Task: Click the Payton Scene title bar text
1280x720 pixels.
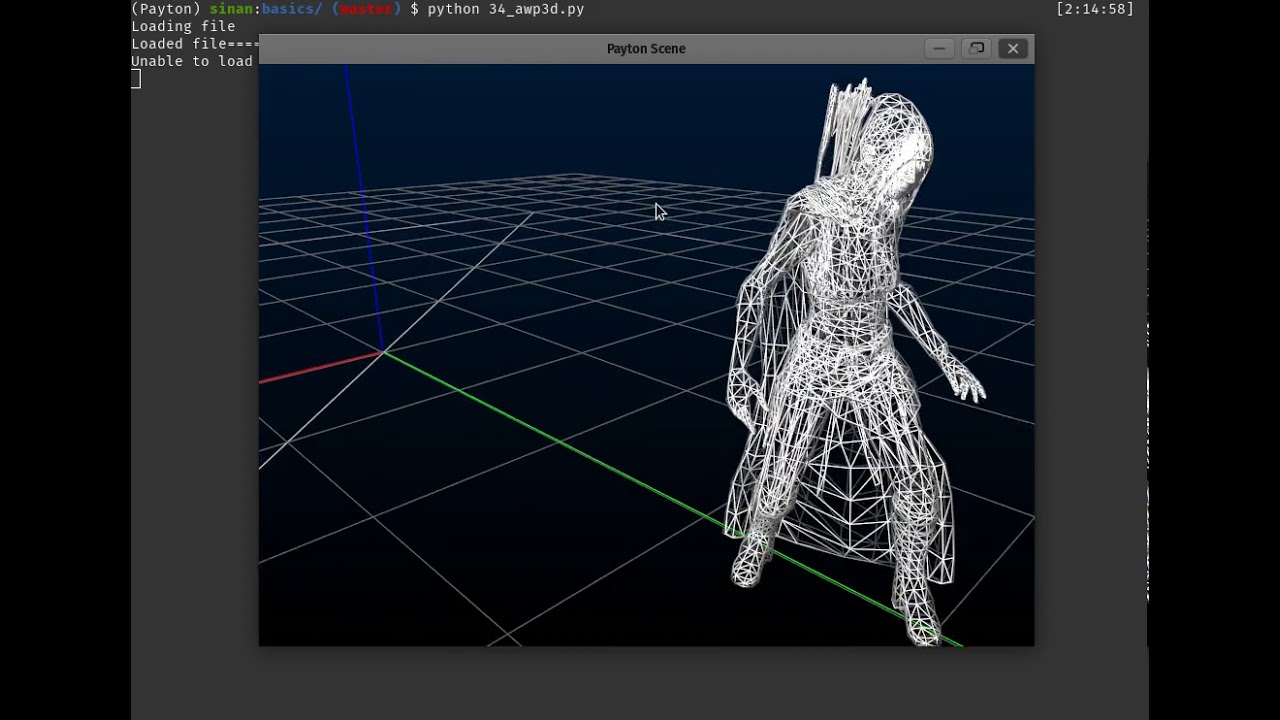Action: [x=646, y=48]
